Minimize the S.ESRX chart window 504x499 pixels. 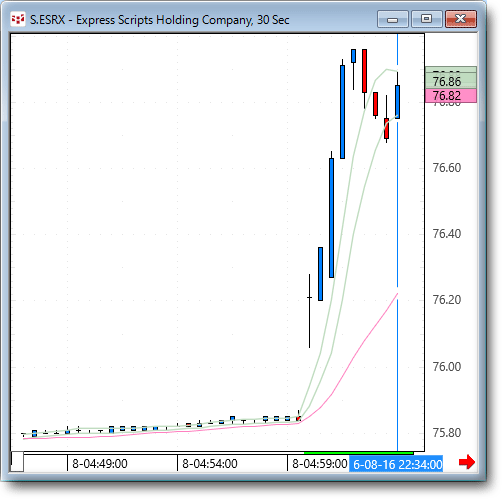tap(393, 19)
